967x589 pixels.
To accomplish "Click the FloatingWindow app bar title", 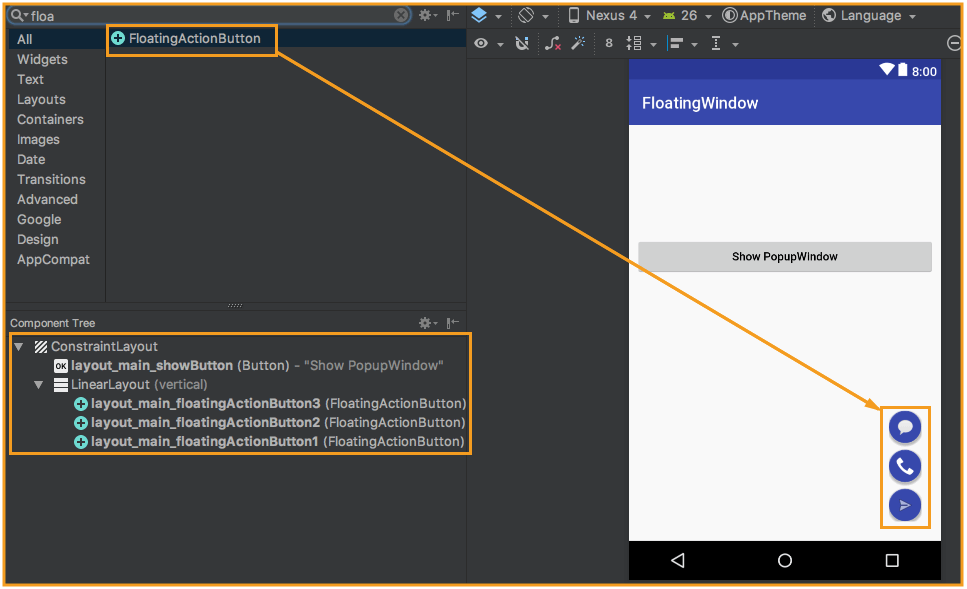I will pyautogui.click(x=700, y=103).
